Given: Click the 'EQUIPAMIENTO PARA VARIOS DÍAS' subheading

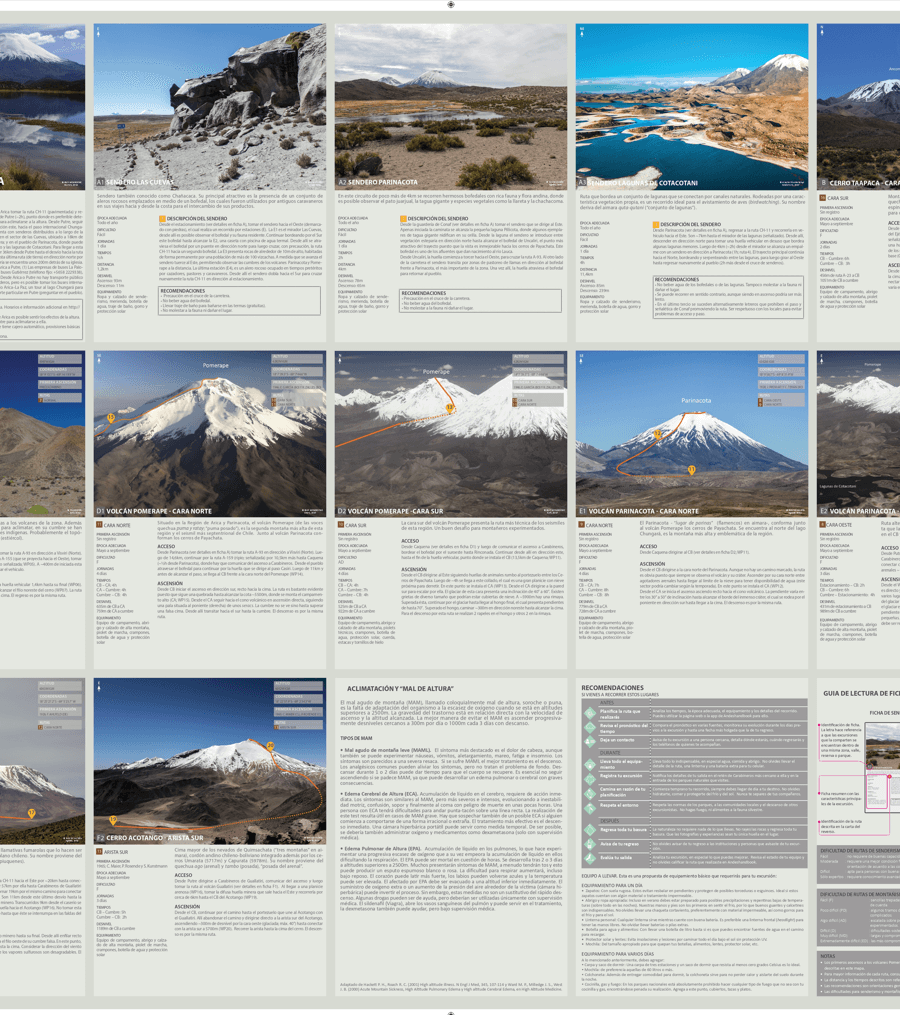Looking at the screenshot, I should [617, 954].
